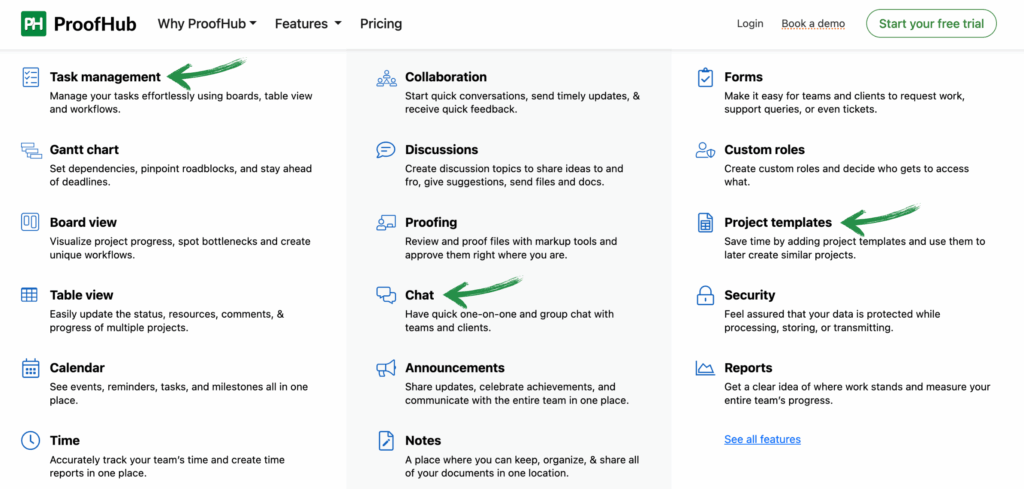The width and height of the screenshot is (1024, 489).
Task: Click the Reports chart icon
Action: click(705, 368)
